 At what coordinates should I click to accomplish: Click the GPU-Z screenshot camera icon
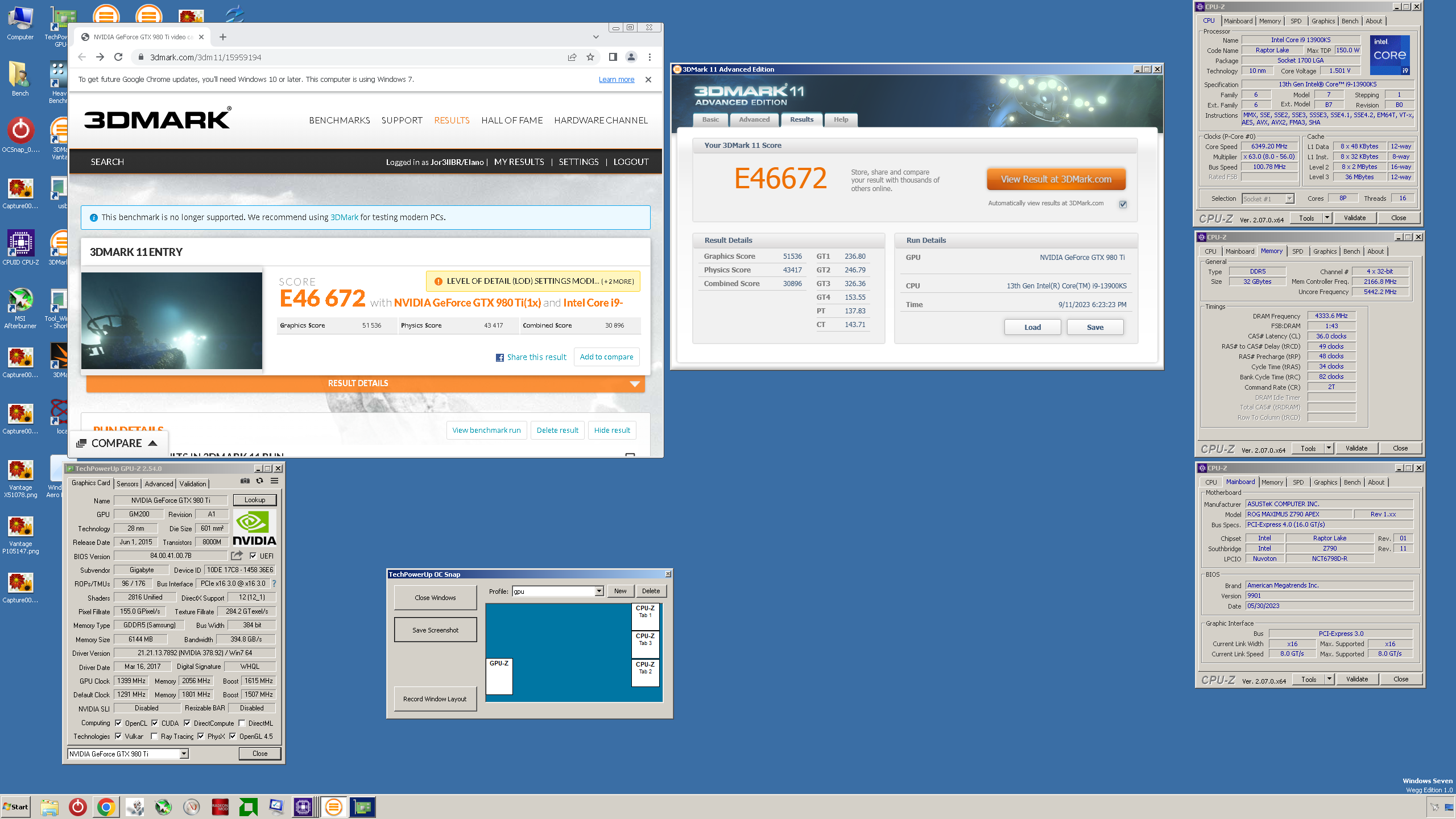pos(245,481)
